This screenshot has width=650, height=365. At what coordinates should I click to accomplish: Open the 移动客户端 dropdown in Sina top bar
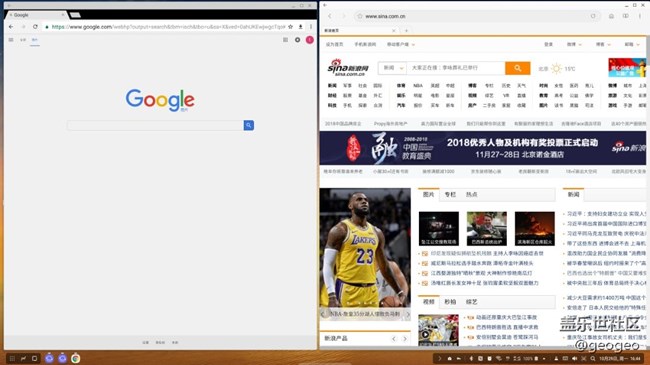click(x=400, y=44)
